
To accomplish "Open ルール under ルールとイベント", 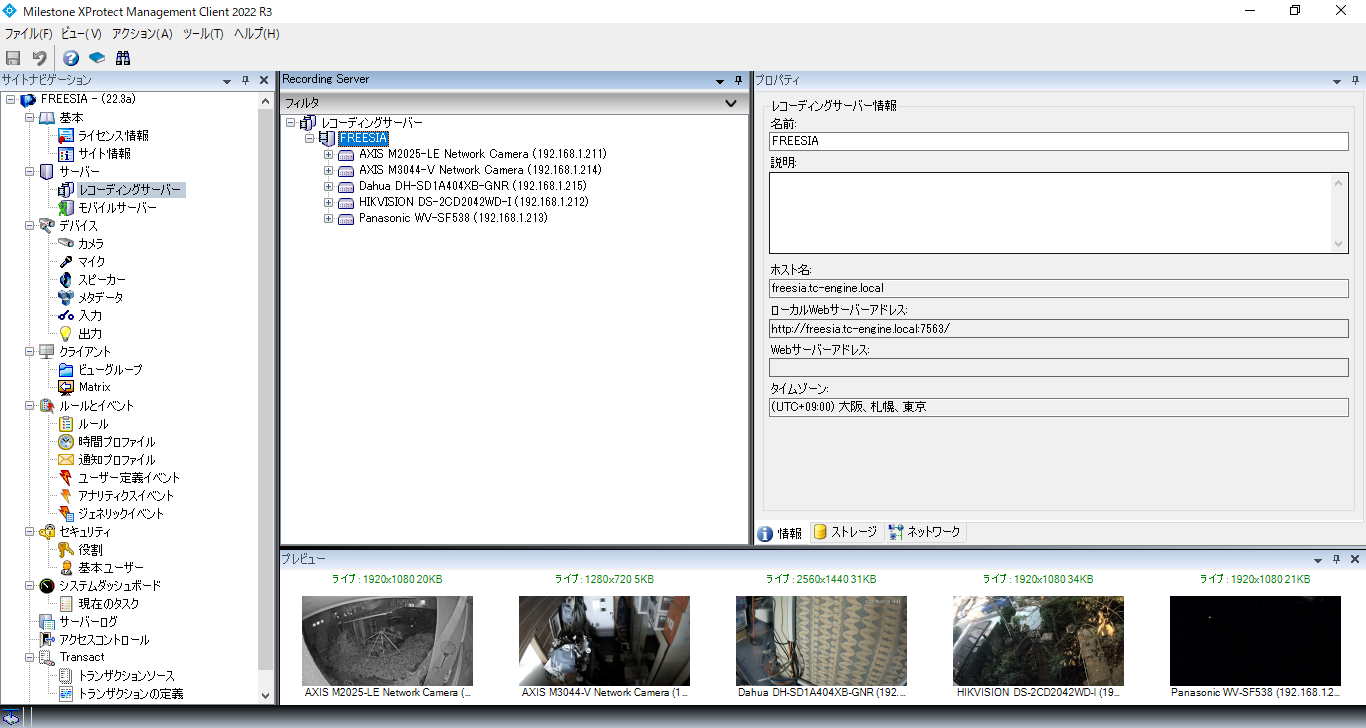I will click(93, 424).
